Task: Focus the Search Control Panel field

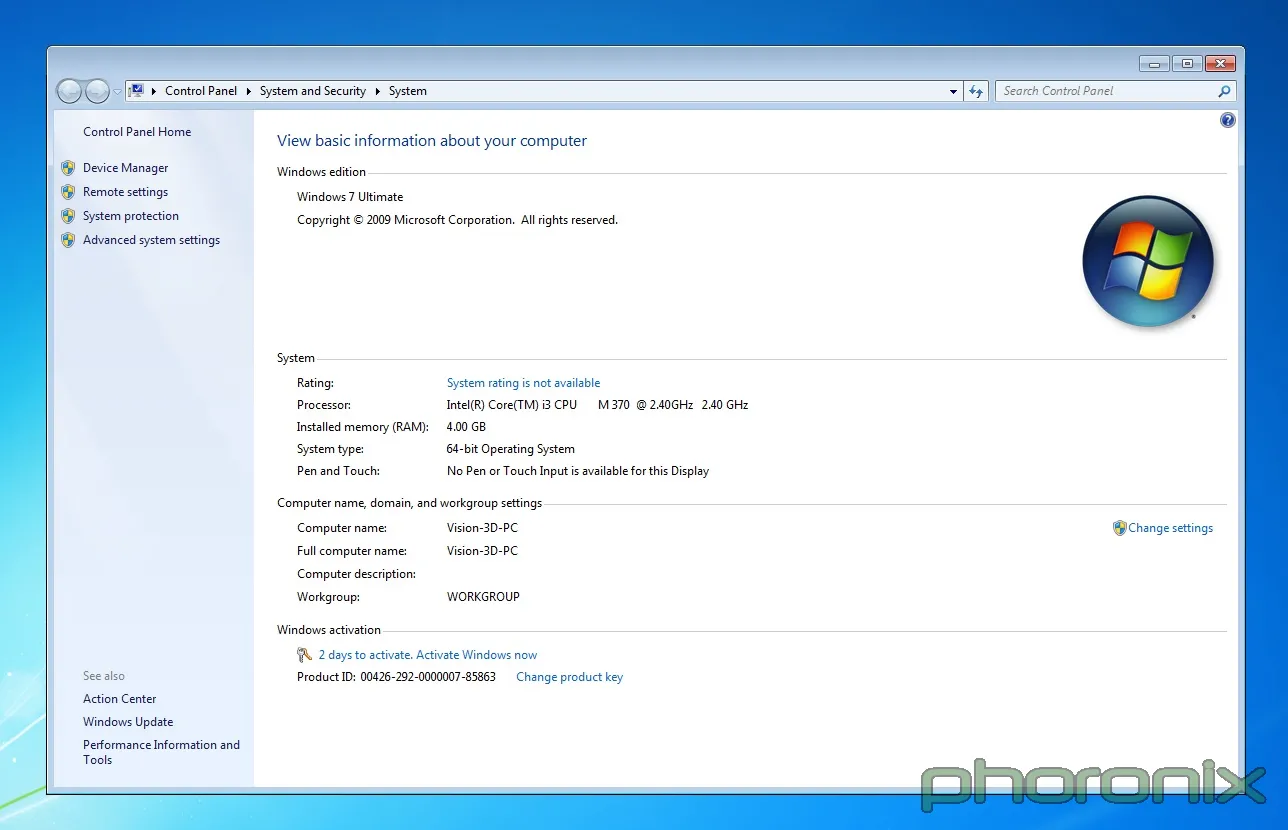Action: (1105, 91)
